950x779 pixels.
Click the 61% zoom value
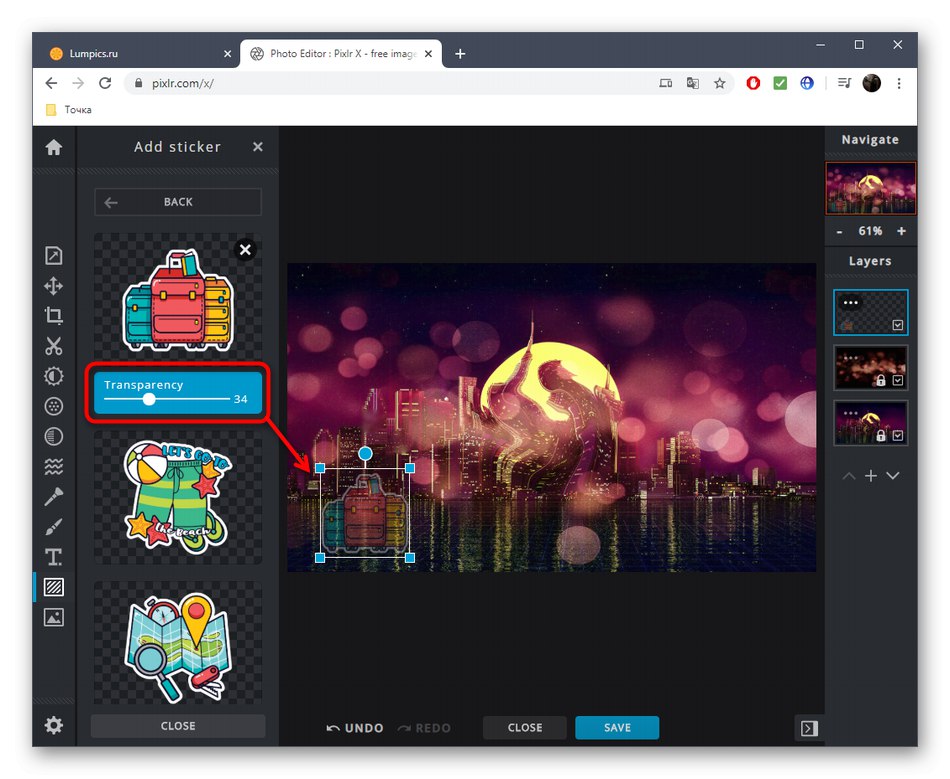(870, 231)
